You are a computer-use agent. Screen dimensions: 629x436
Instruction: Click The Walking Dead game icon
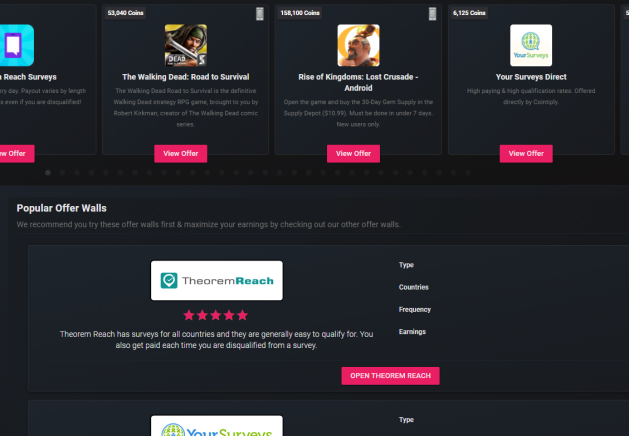pos(186,45)
